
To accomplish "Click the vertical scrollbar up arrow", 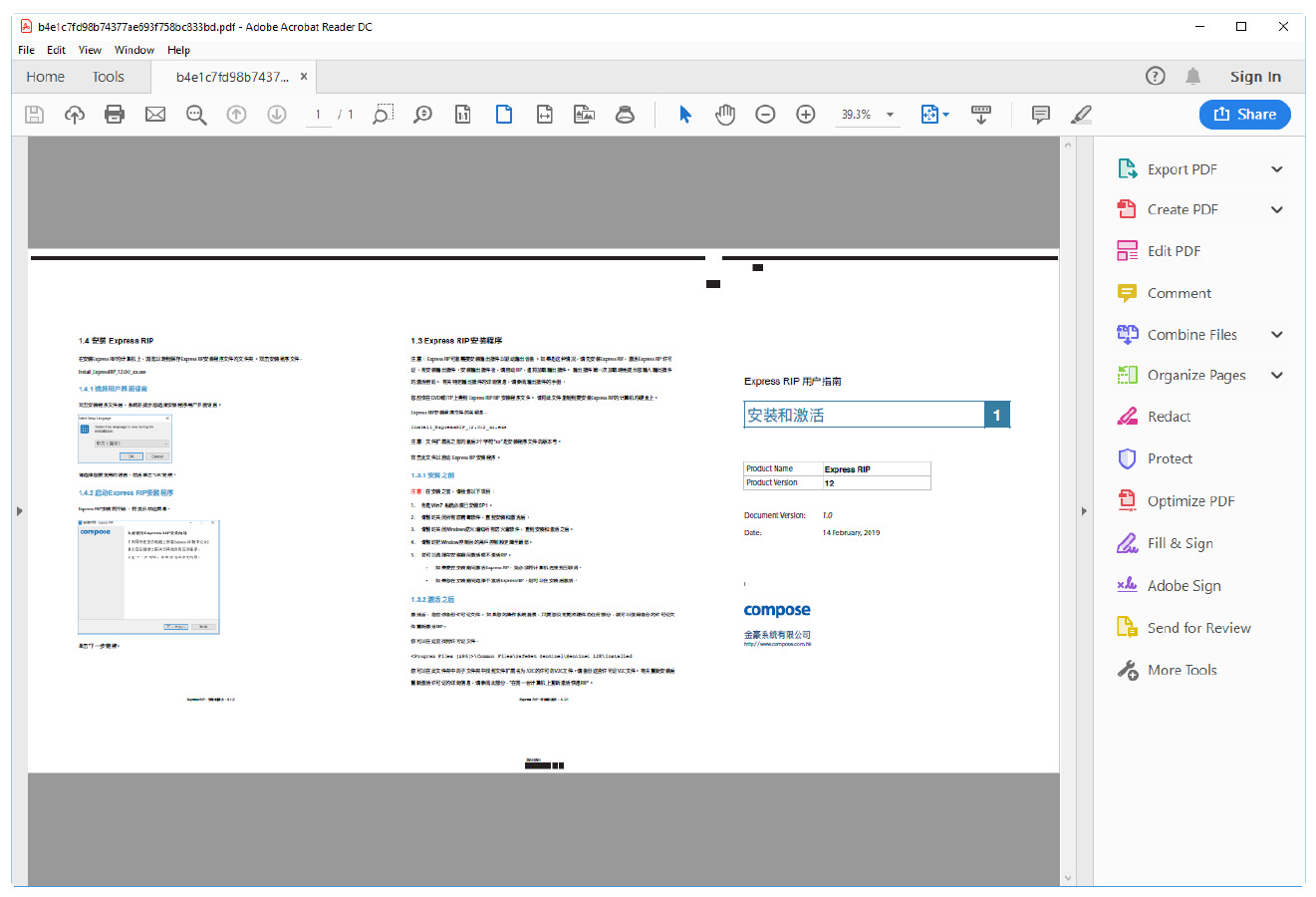I will pyautogui.click(x=1068, y=146).
